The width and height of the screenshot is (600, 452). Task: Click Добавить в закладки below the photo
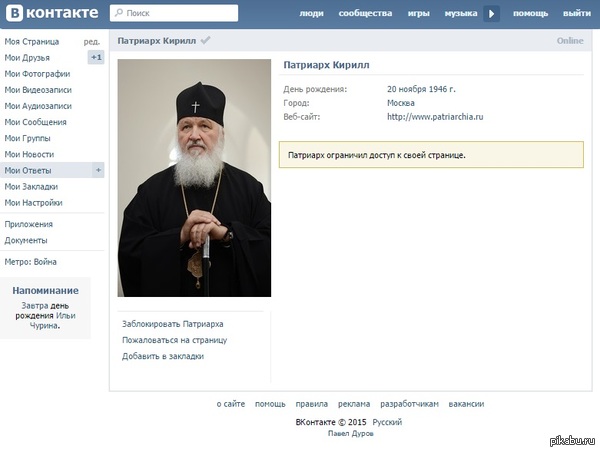pos(162,356)
